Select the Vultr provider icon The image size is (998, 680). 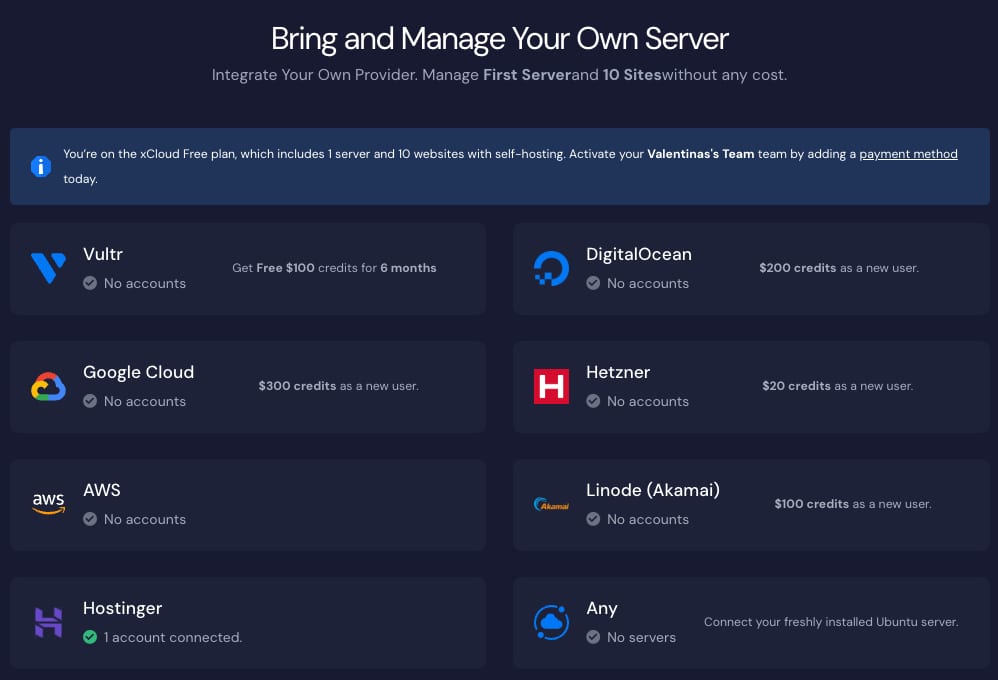[x=50, y=268]
